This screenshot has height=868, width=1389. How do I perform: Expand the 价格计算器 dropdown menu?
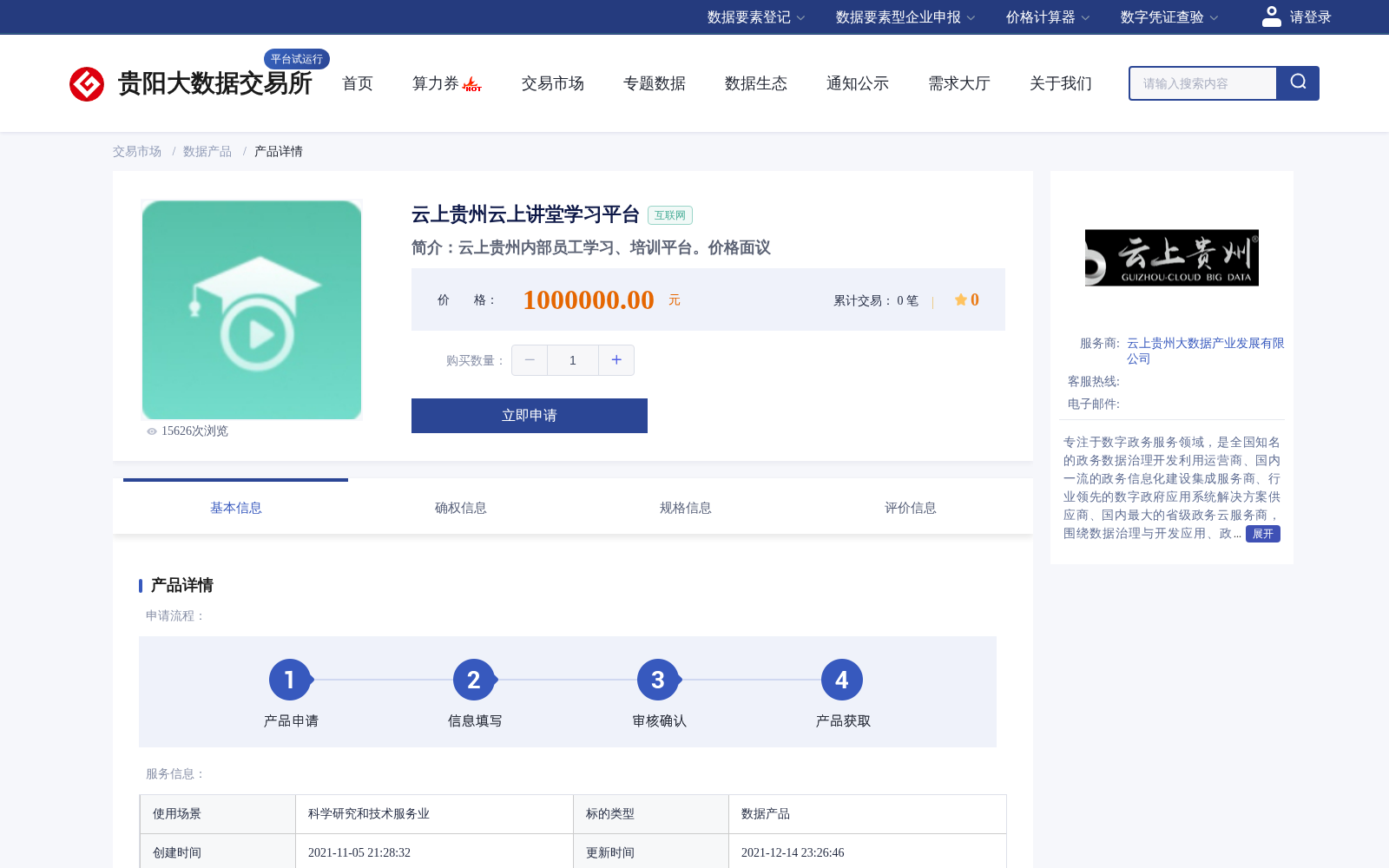(x=1048, y=17)
